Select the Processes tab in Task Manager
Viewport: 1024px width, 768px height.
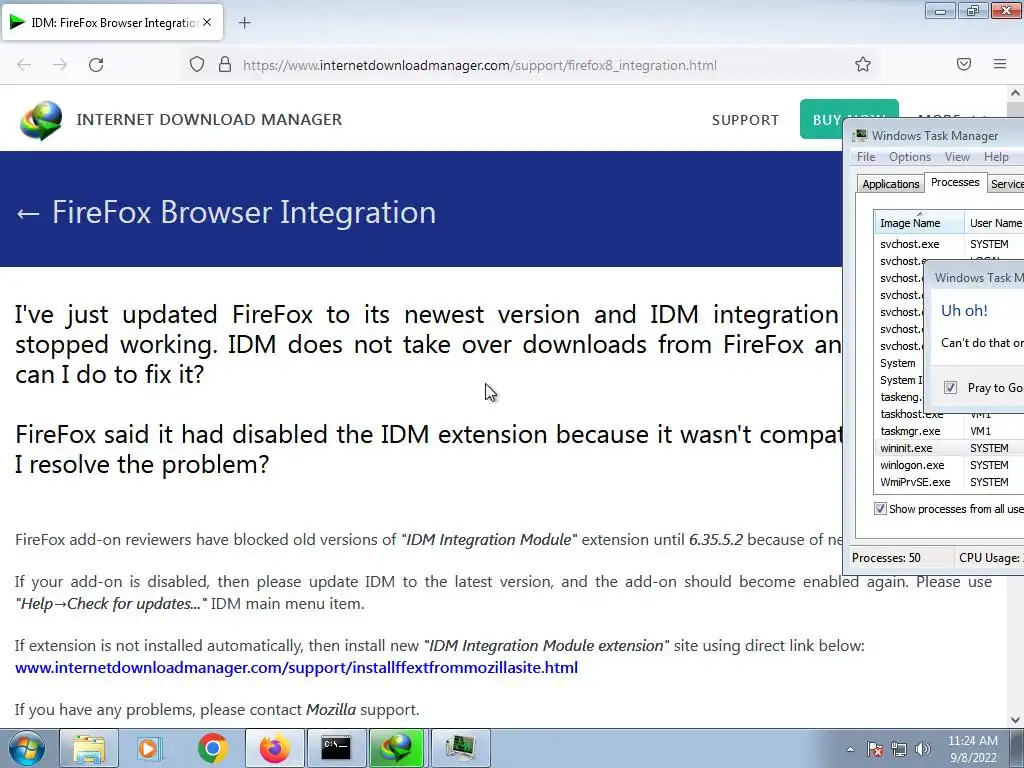pos(955,182)
